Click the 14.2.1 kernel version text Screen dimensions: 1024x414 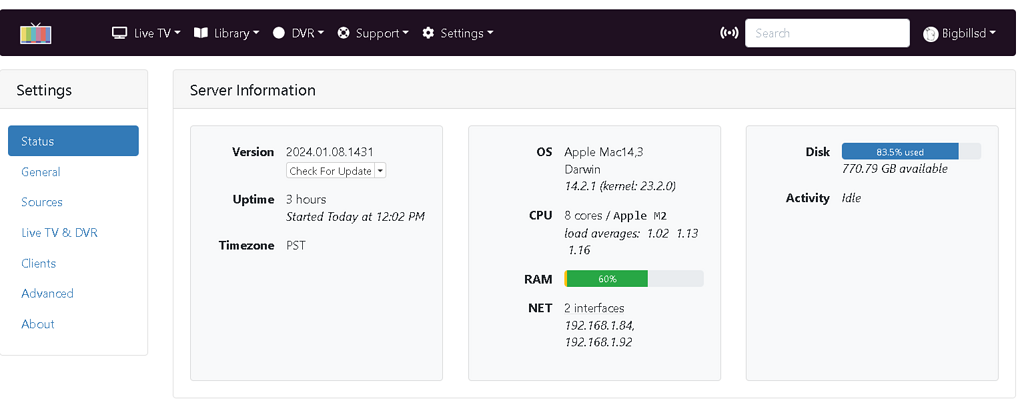620,186
